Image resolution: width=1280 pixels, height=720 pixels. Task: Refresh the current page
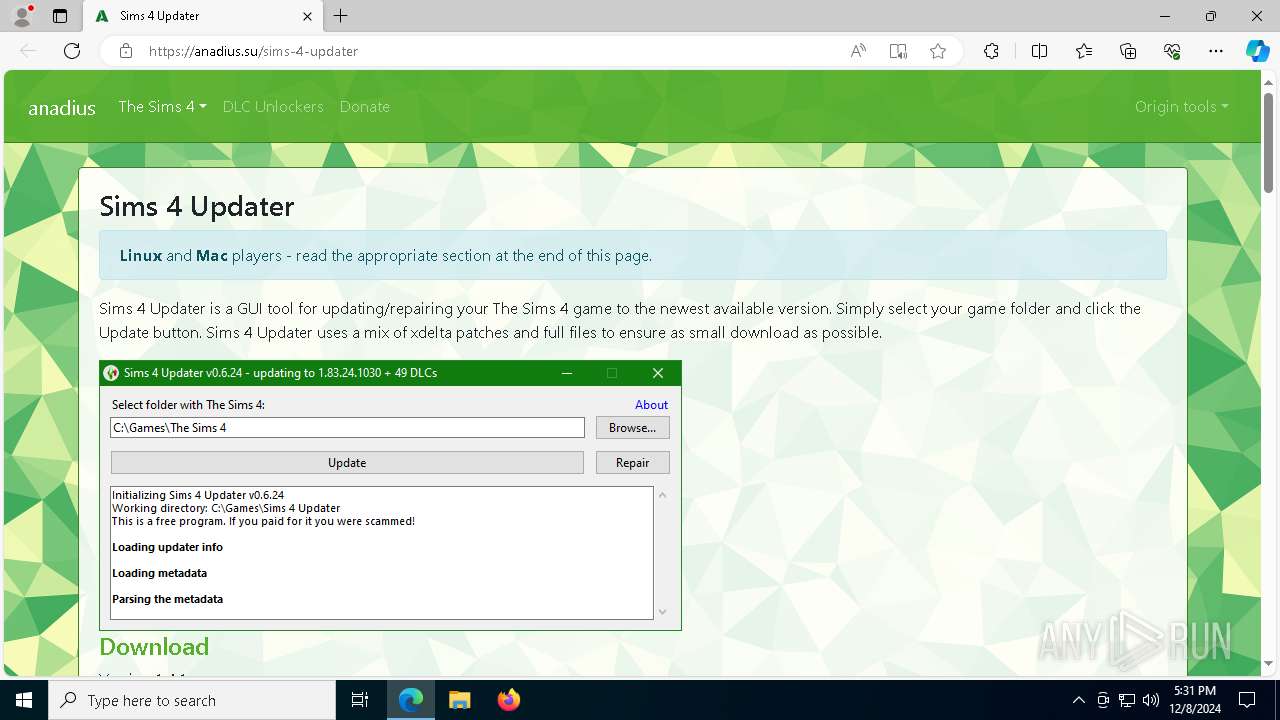point(72,51)
